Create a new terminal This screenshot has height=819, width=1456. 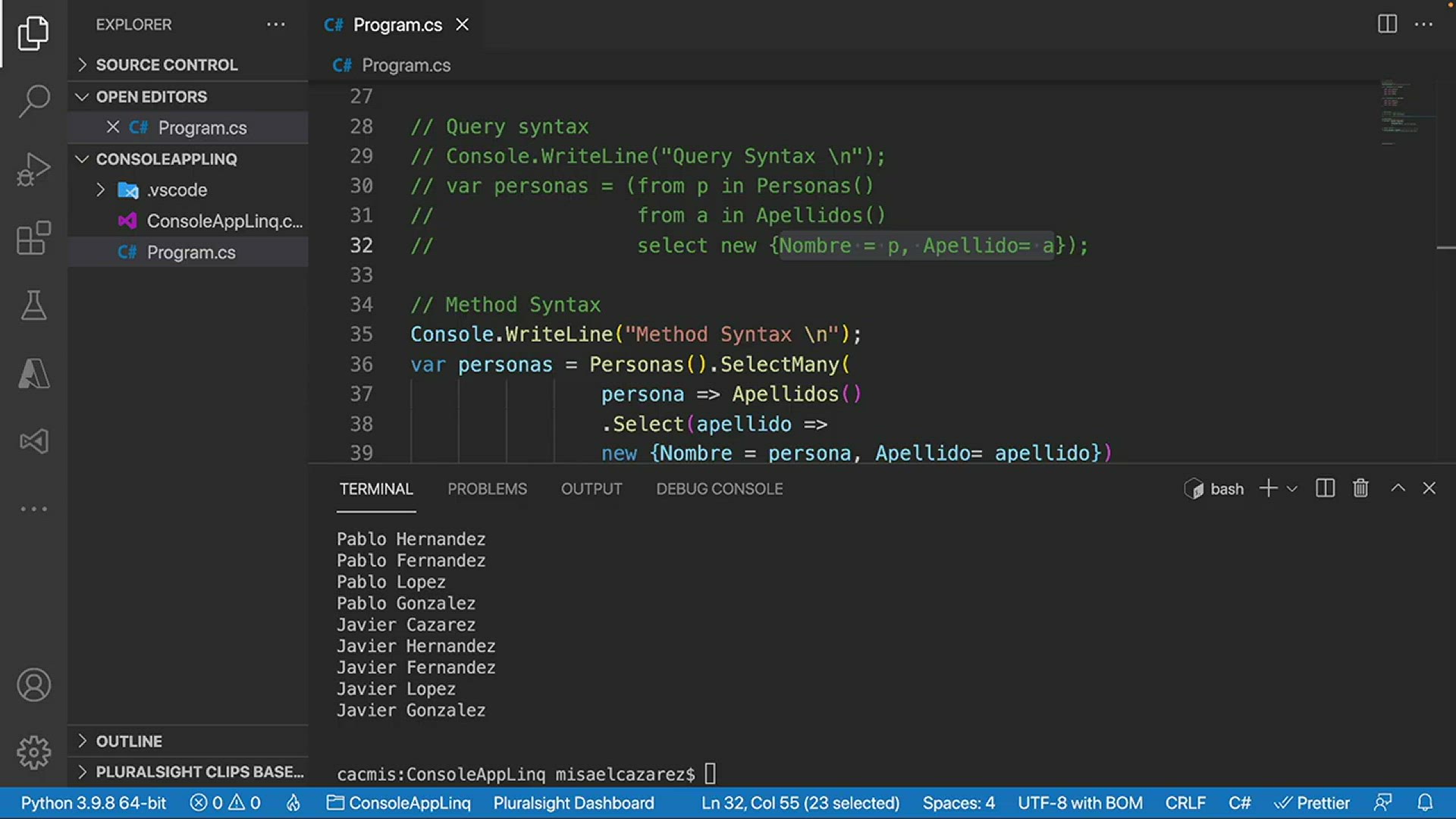(x=1268, y=488)
